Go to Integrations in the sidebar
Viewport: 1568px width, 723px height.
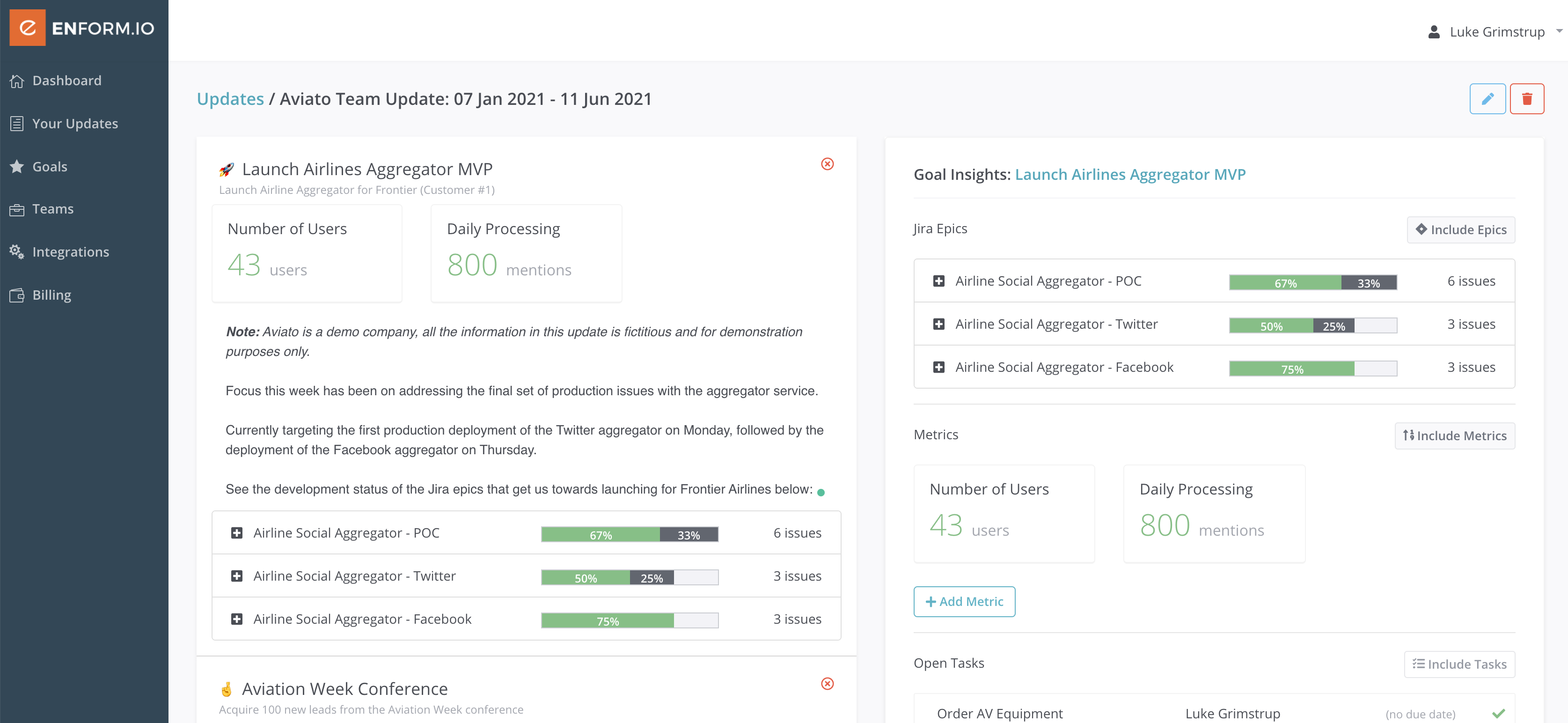[70, 251]
